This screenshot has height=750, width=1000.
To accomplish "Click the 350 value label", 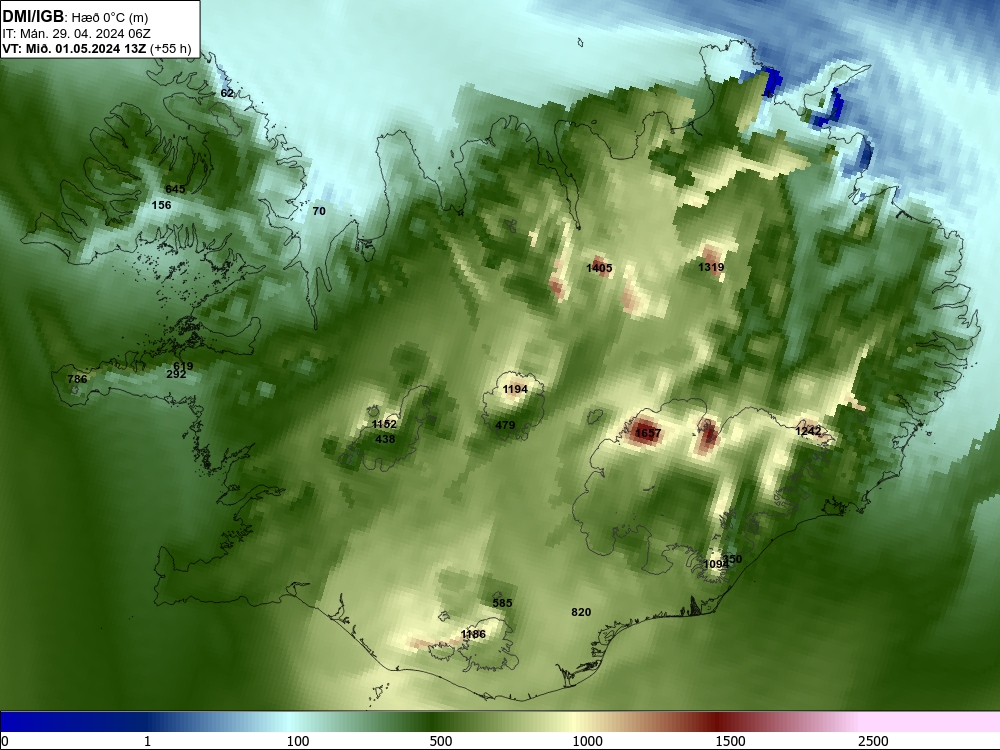I will (x=733, y=559).
